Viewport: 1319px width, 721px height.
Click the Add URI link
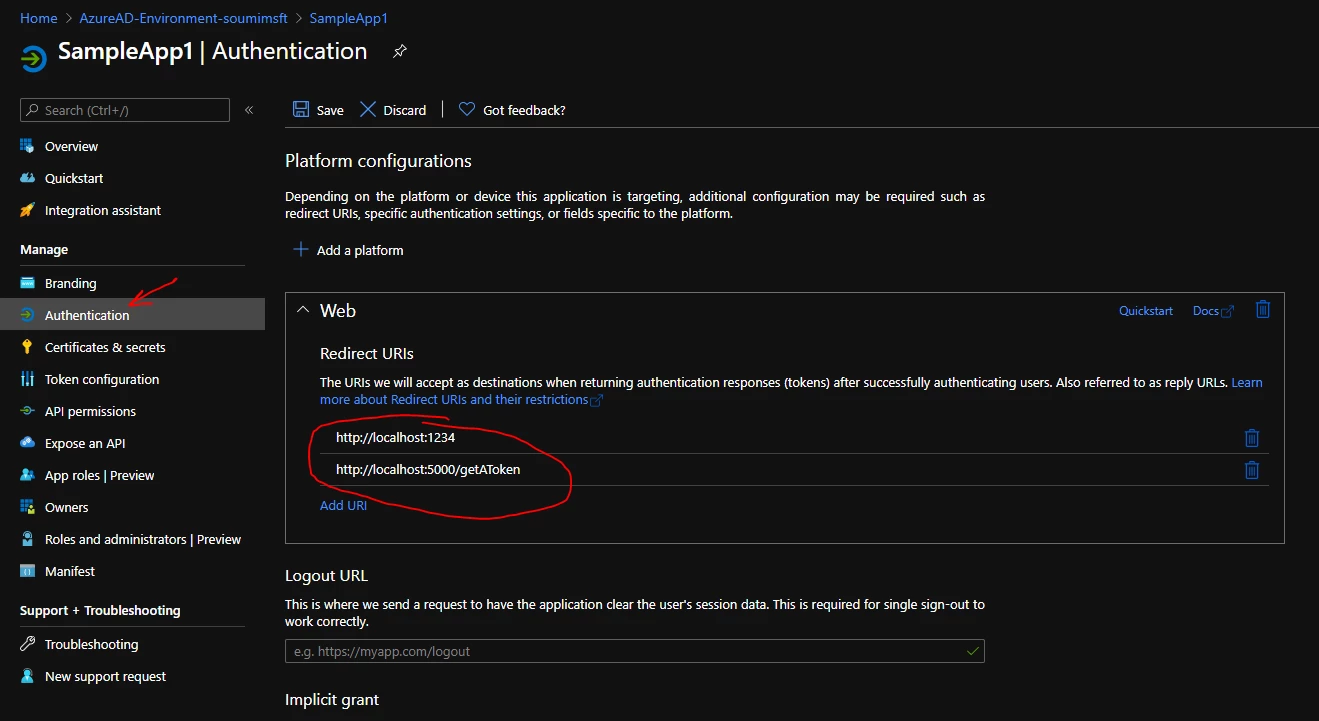[x=343, y=505]
